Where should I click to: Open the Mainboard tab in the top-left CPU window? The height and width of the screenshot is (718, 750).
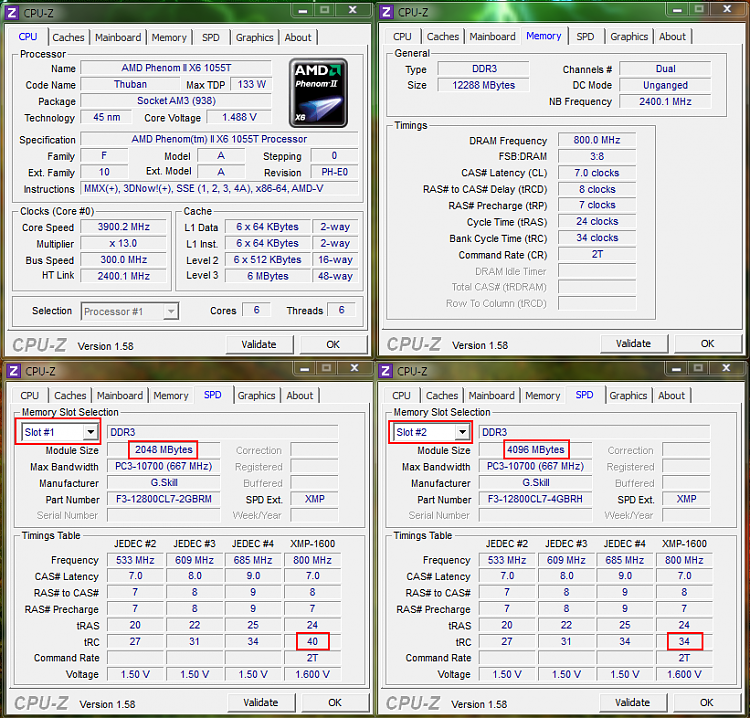pos(118,37)
